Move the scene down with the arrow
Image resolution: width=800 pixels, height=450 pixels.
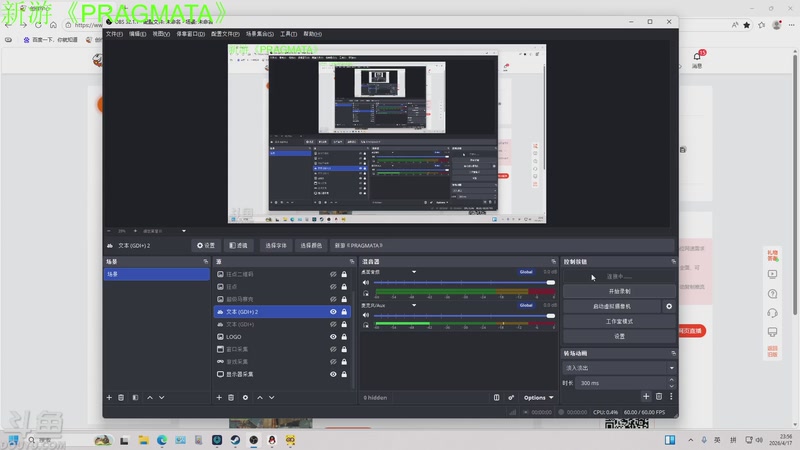162,397
